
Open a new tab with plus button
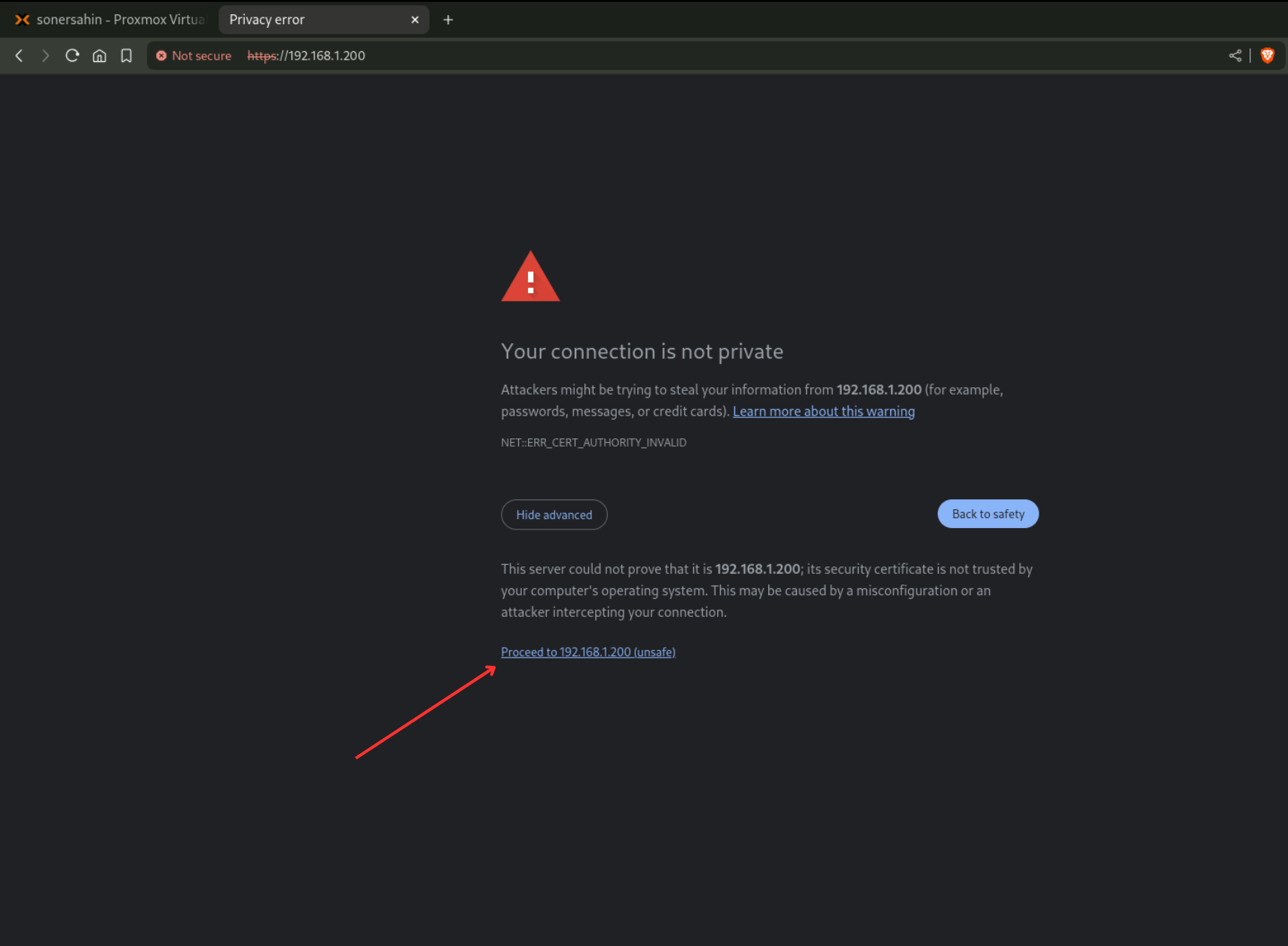click(x=448, y=20)
